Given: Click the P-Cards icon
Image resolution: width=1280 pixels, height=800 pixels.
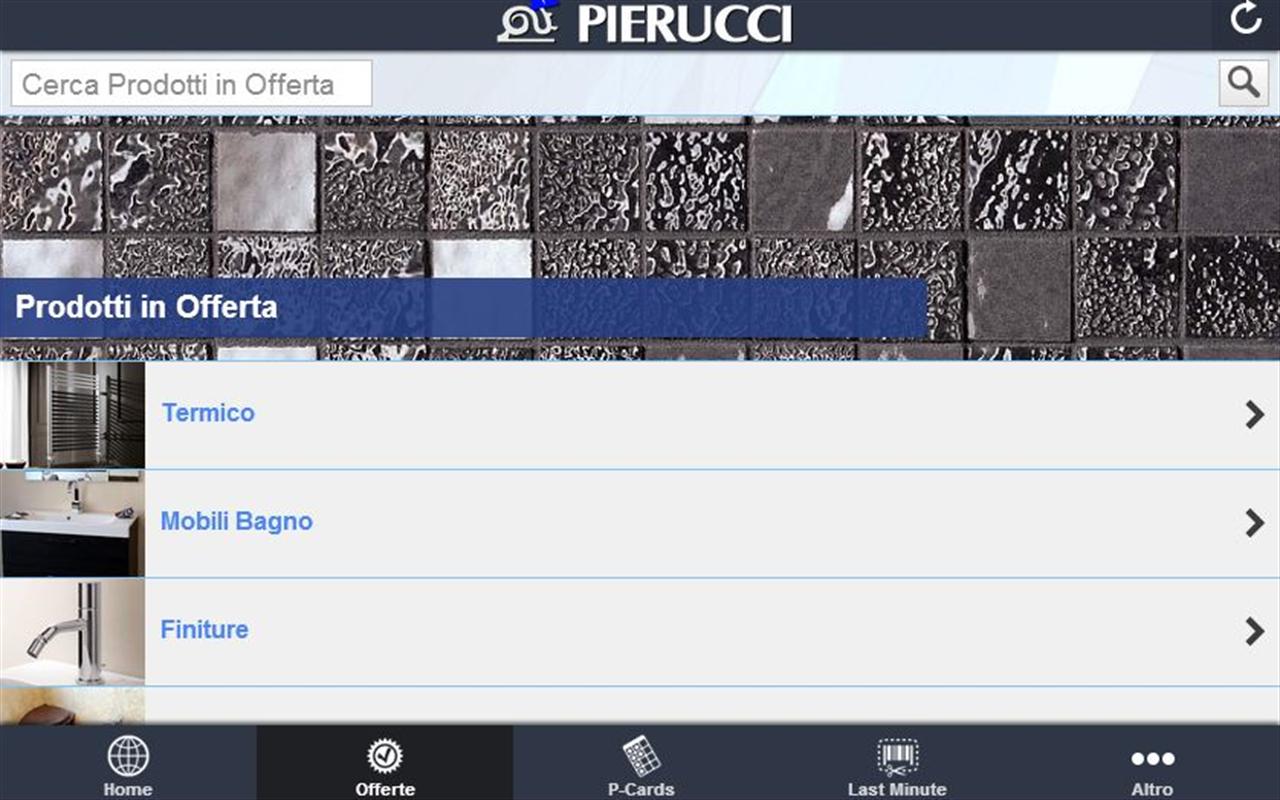Looking at the screenshot, I should pyautogui.click(x=641, y=756).
